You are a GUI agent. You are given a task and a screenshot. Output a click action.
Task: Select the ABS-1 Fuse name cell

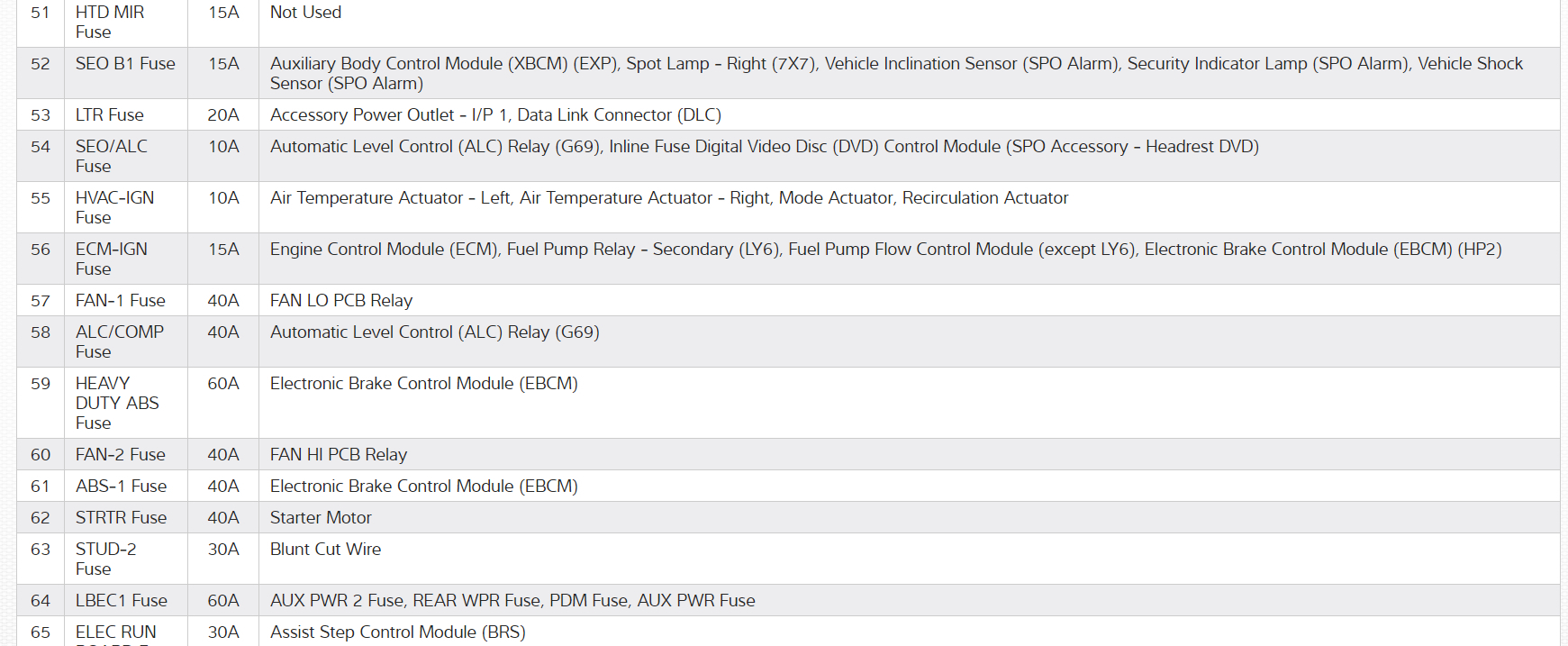tap(122, 487)
